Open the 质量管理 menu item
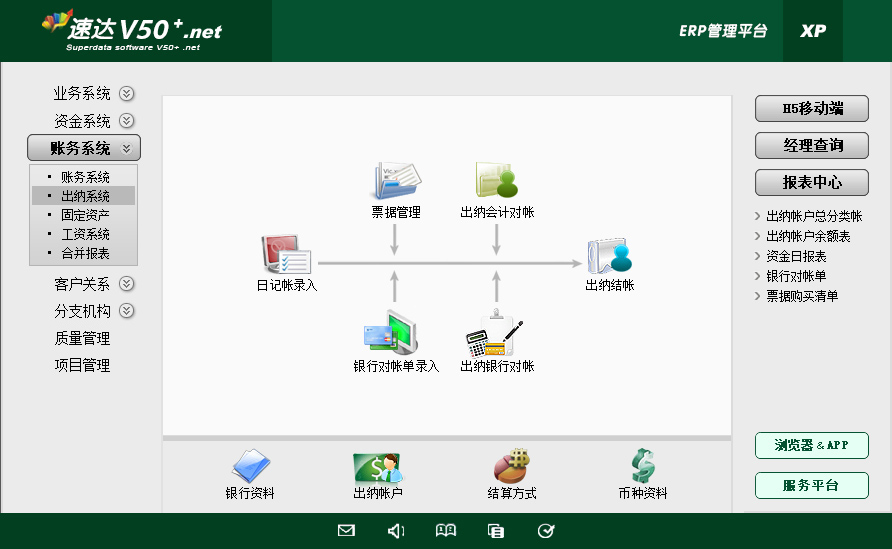This screenshot has width=892, height=549. point(82,339)
